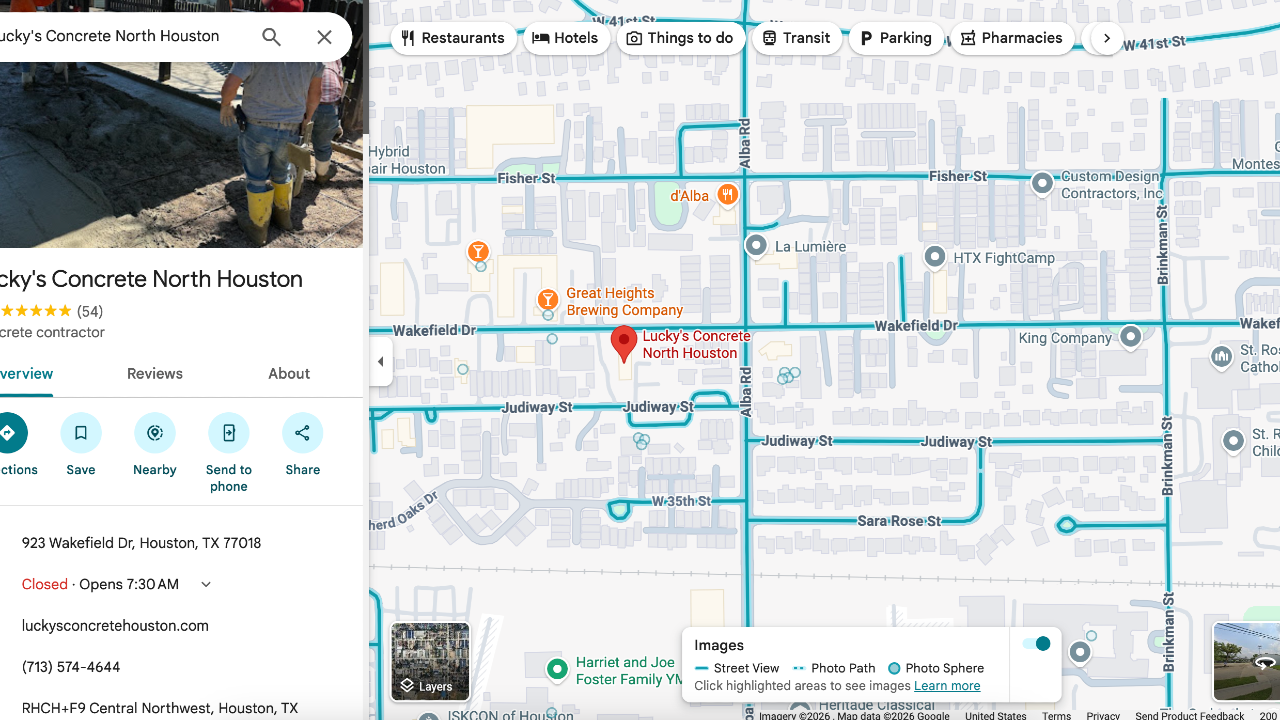
Task: Click the red Lucky's Concrete location pin
Action: click(x=624, y=344)
